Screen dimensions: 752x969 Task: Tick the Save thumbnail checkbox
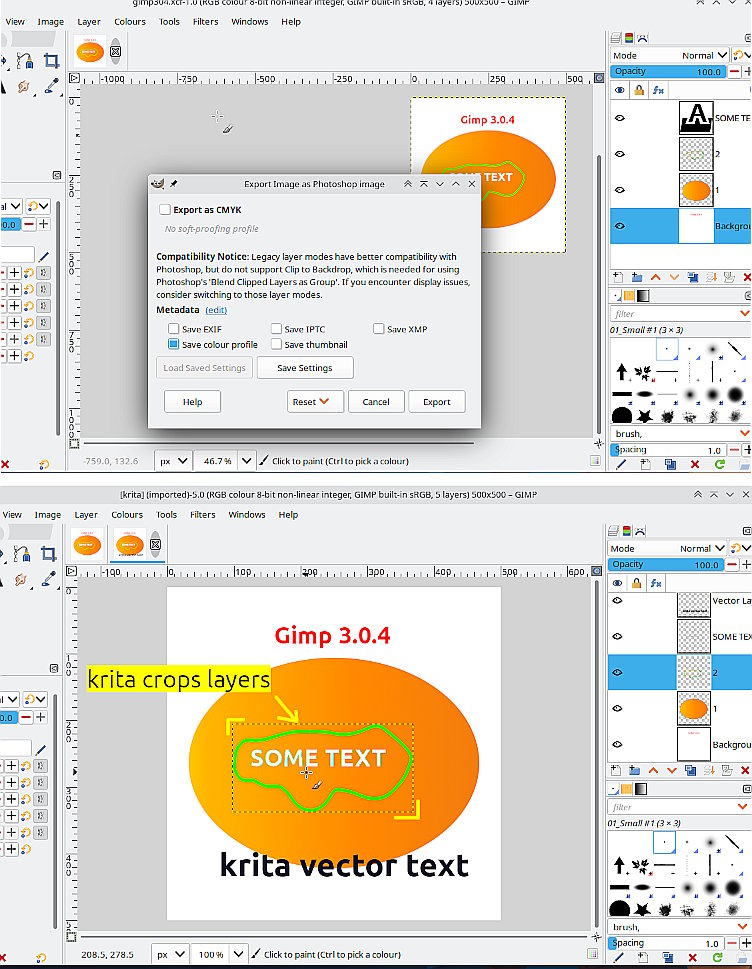pyautogui.click(x=276, y=344)
